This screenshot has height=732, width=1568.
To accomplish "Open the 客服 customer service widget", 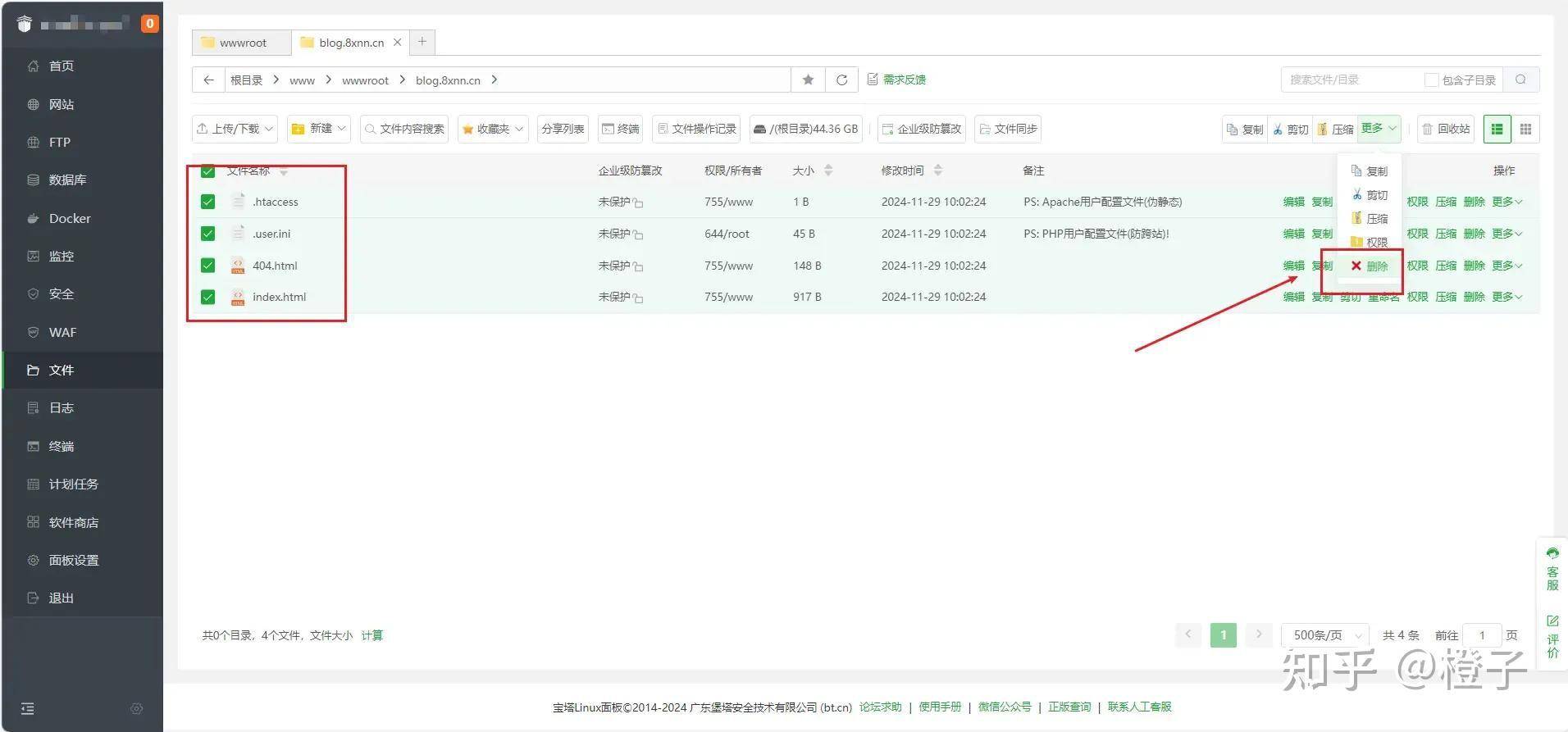I will pos(1552,568).
